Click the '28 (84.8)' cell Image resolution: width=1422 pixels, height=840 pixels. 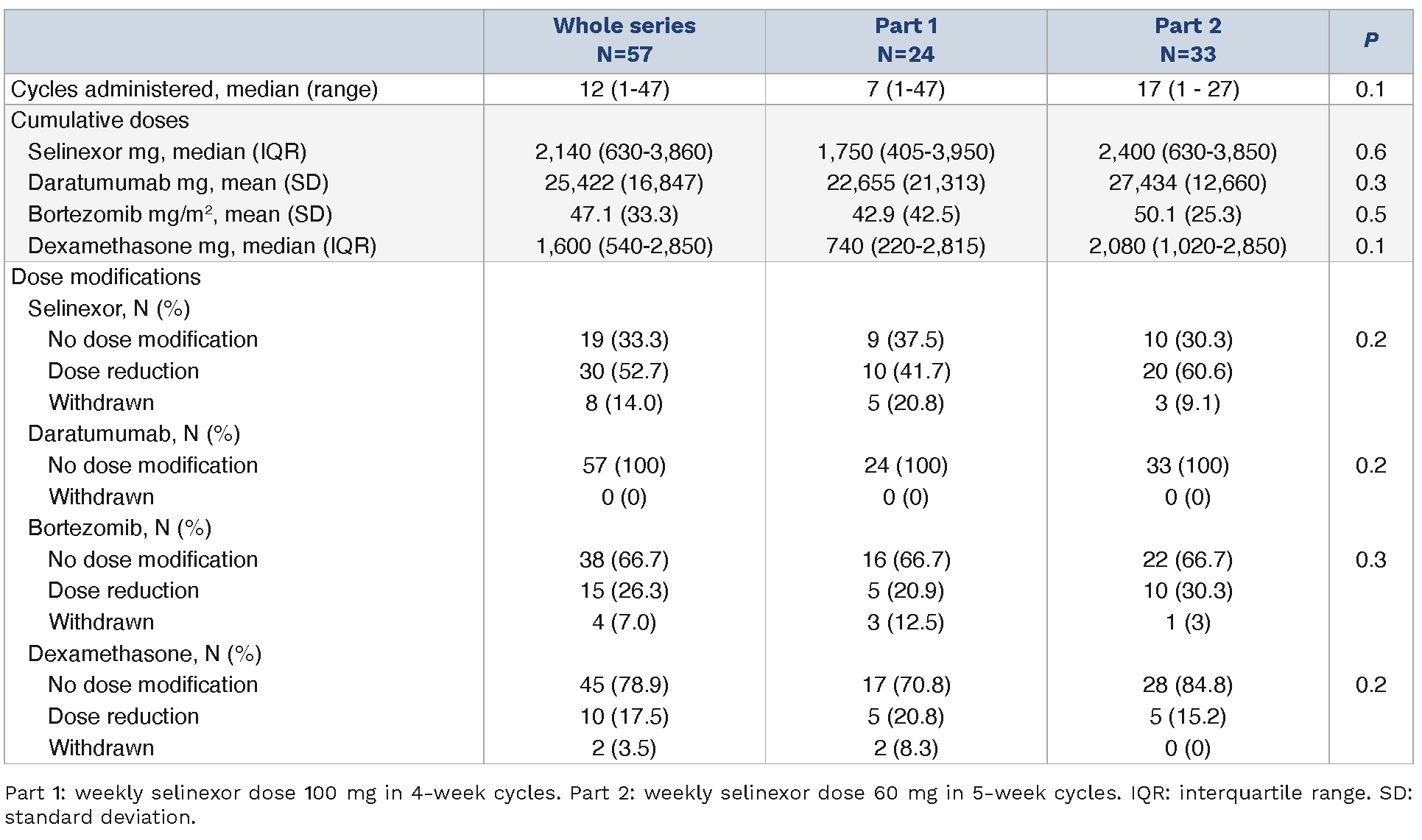click(x=1187, y=685)
